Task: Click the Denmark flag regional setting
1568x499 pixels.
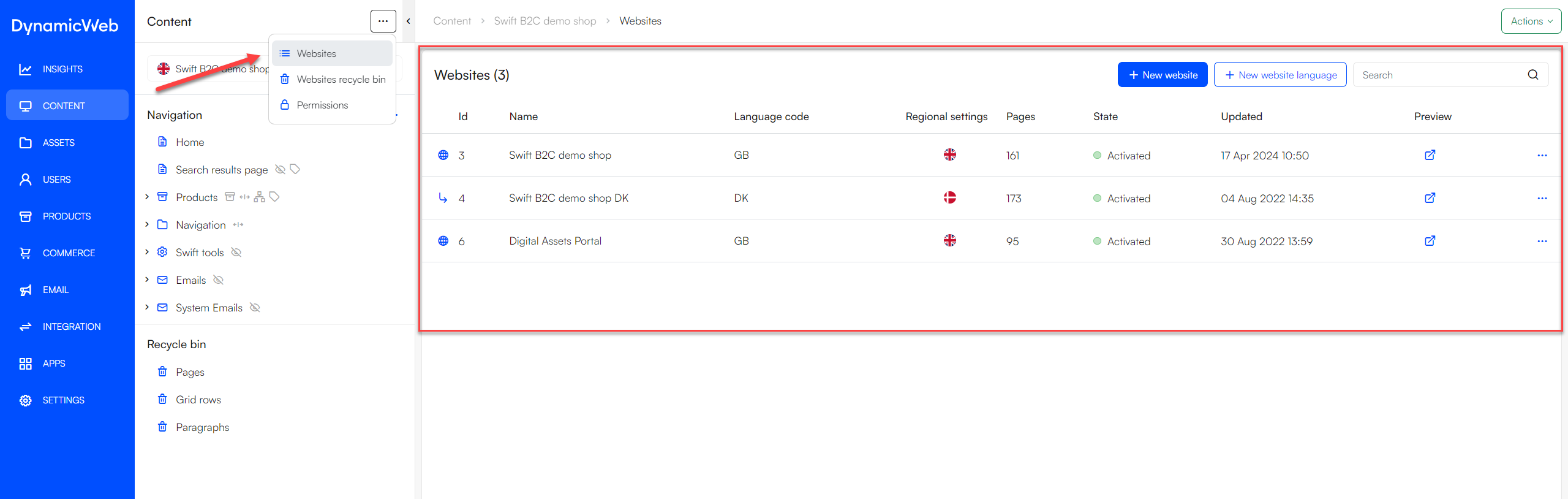Action: point(949,197)
